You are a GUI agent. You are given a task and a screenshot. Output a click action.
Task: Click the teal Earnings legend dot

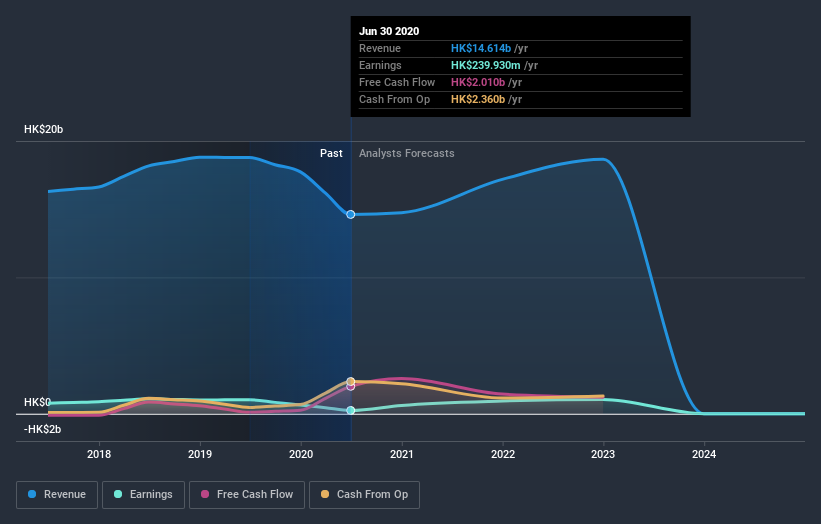118,494
